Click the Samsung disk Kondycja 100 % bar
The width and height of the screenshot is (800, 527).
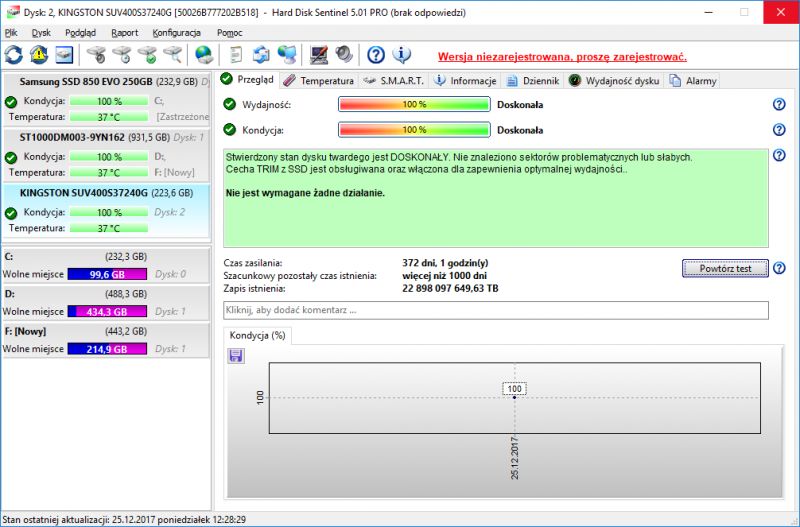(109, 101)
